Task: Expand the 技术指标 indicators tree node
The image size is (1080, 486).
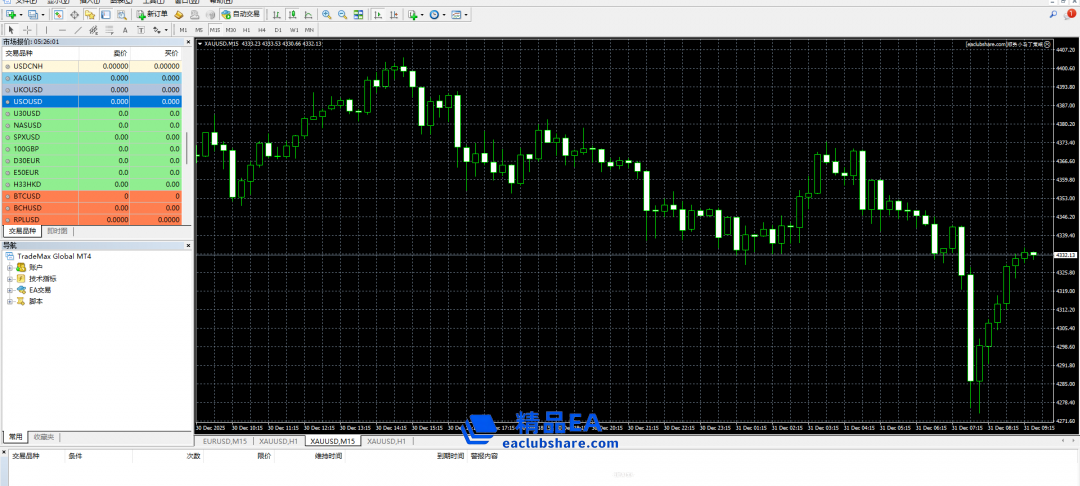Action: 10,279
